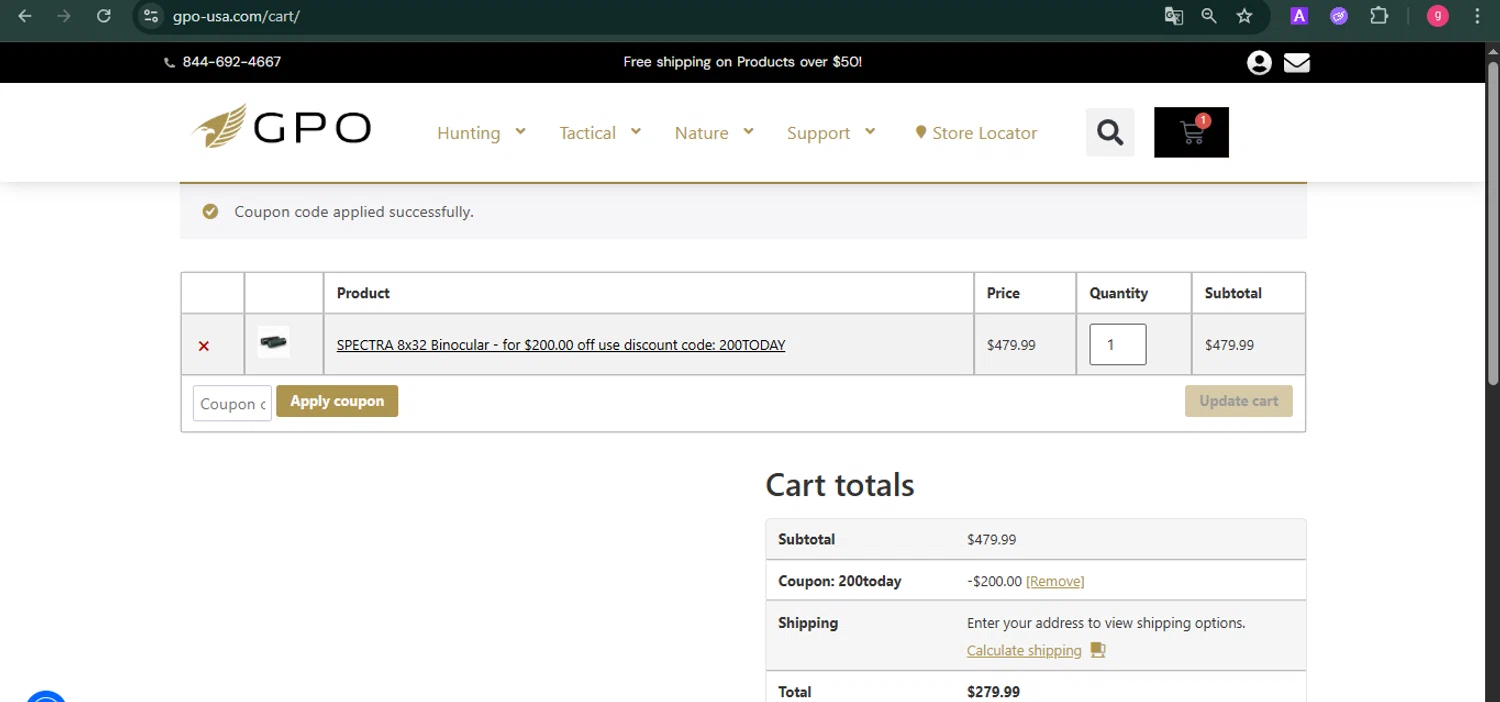
Task: Click the 844-692-4667 phone number
Action: pos(232,62)
